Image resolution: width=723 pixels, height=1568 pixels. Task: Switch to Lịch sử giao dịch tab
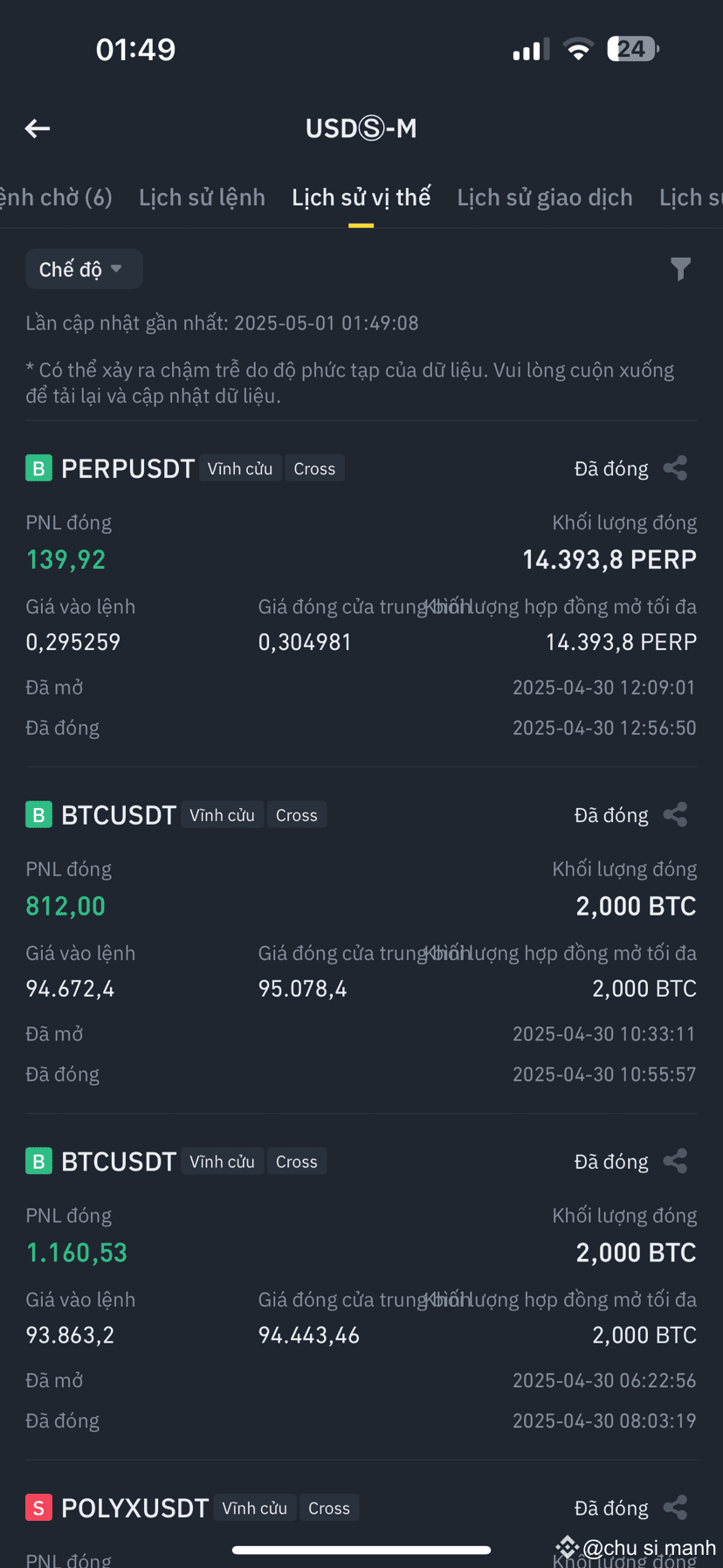point(545,197)
